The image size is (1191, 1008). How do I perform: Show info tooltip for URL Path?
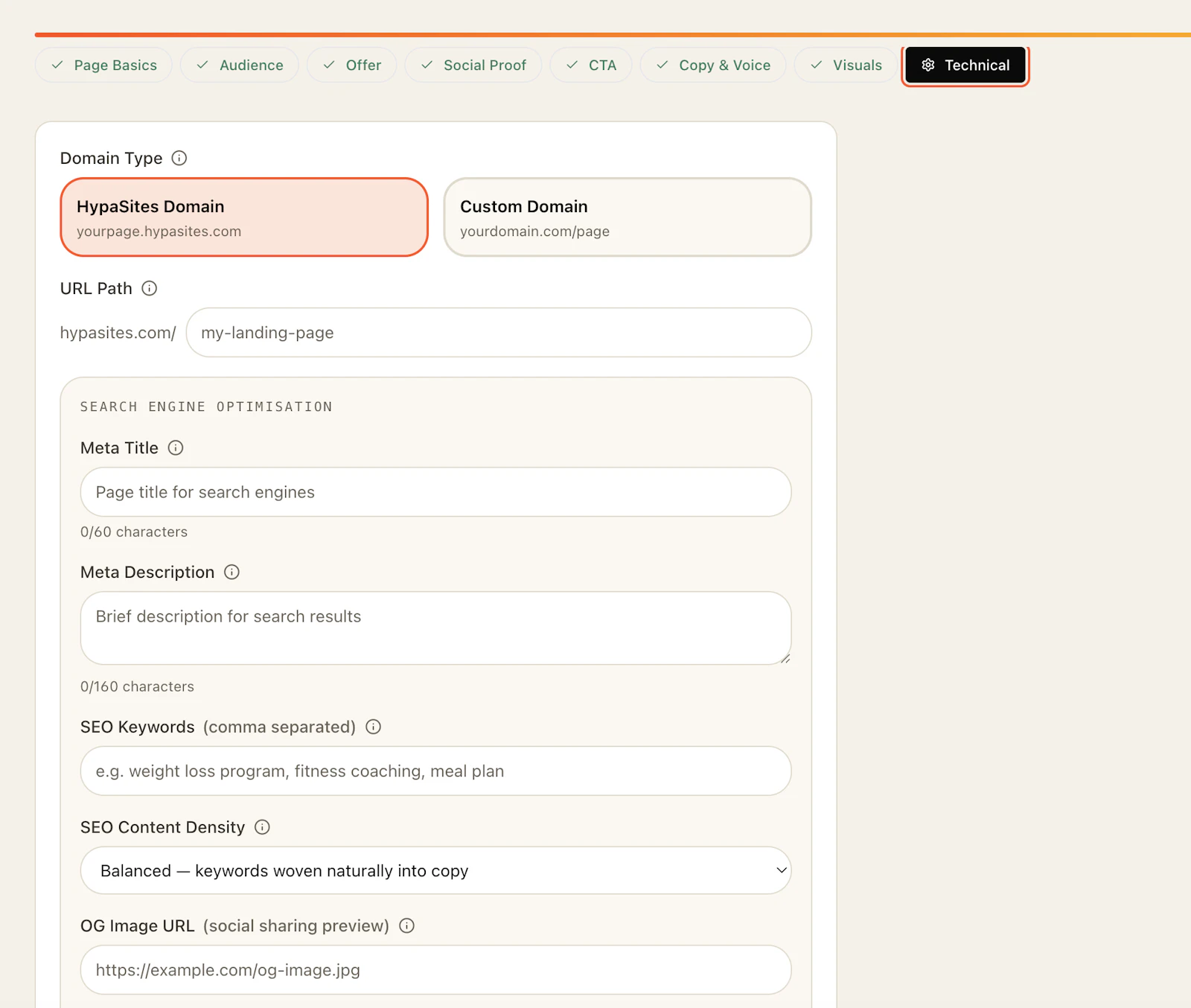(x=150, y=288)
